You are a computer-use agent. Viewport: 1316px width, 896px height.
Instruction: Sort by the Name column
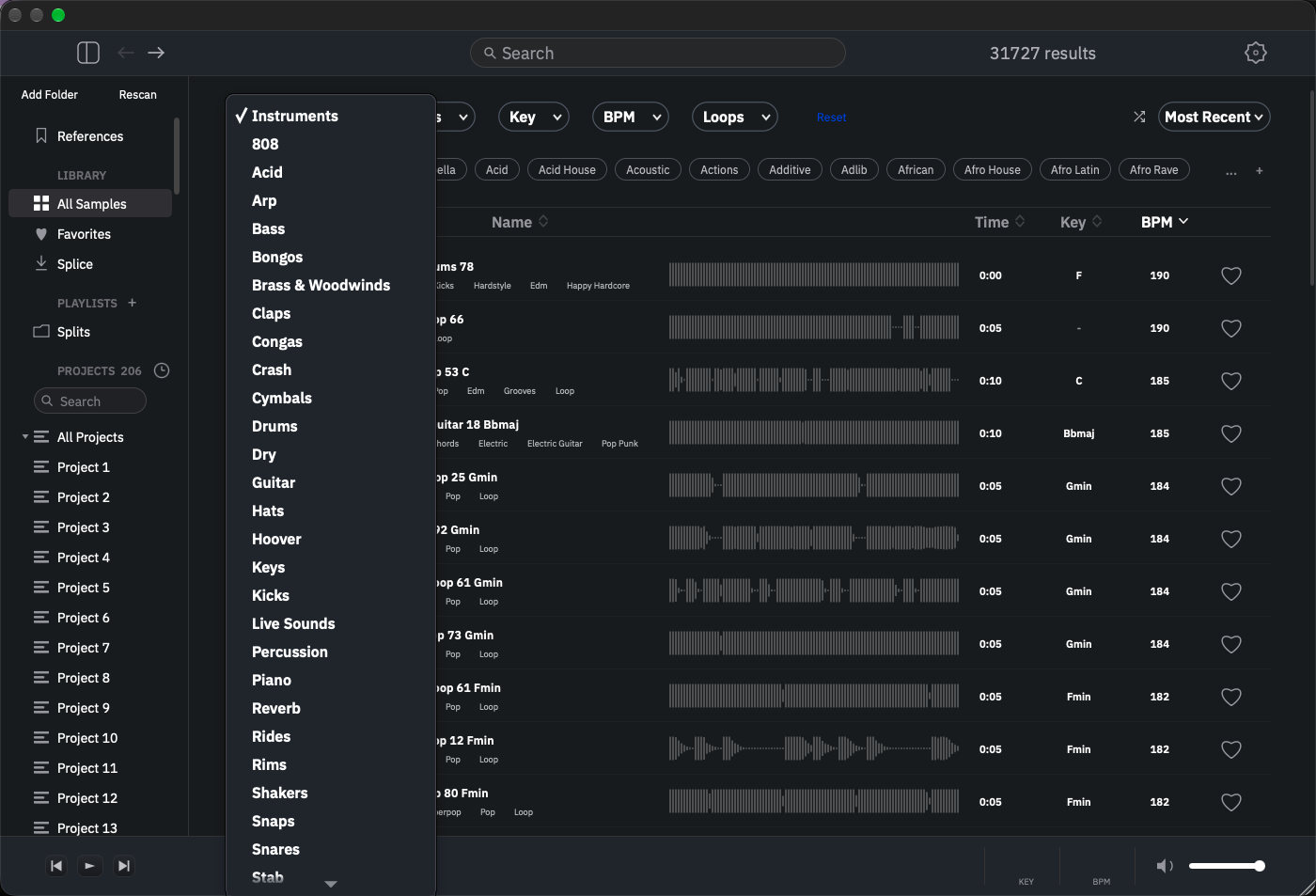tap(520, 222)
